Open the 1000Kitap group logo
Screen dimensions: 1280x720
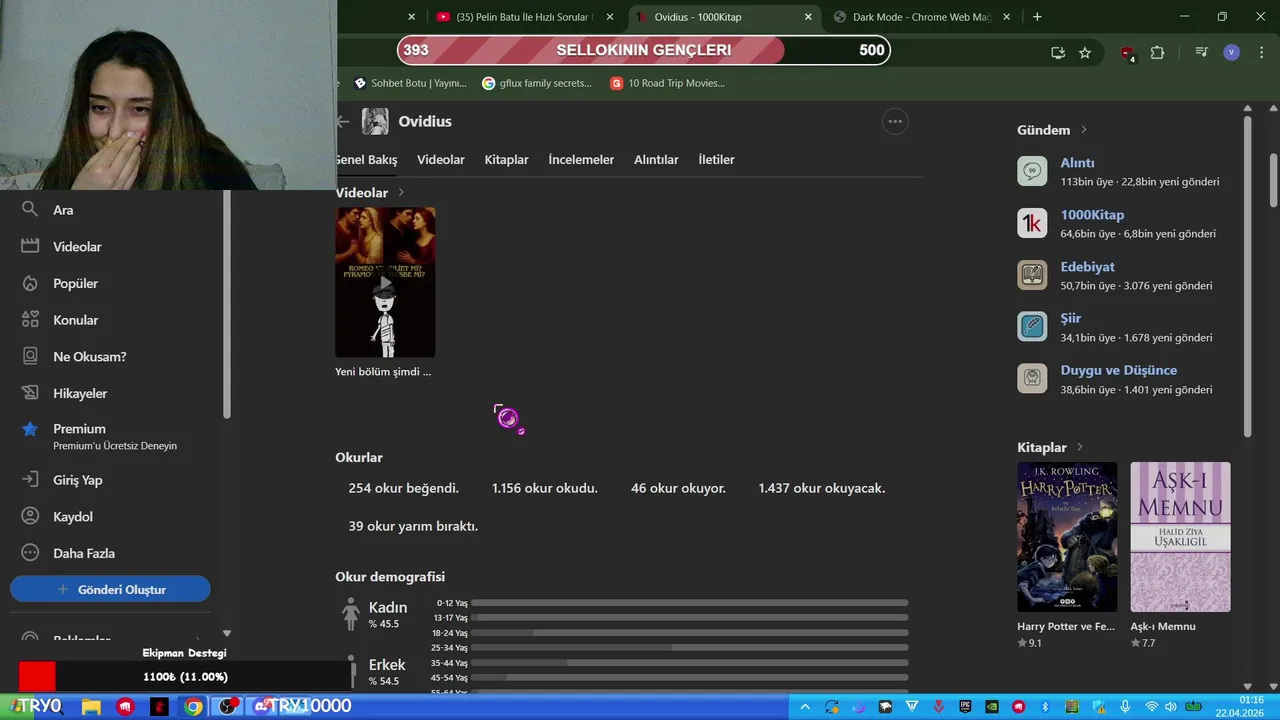pyautogui.click(x=1032, y=223)
